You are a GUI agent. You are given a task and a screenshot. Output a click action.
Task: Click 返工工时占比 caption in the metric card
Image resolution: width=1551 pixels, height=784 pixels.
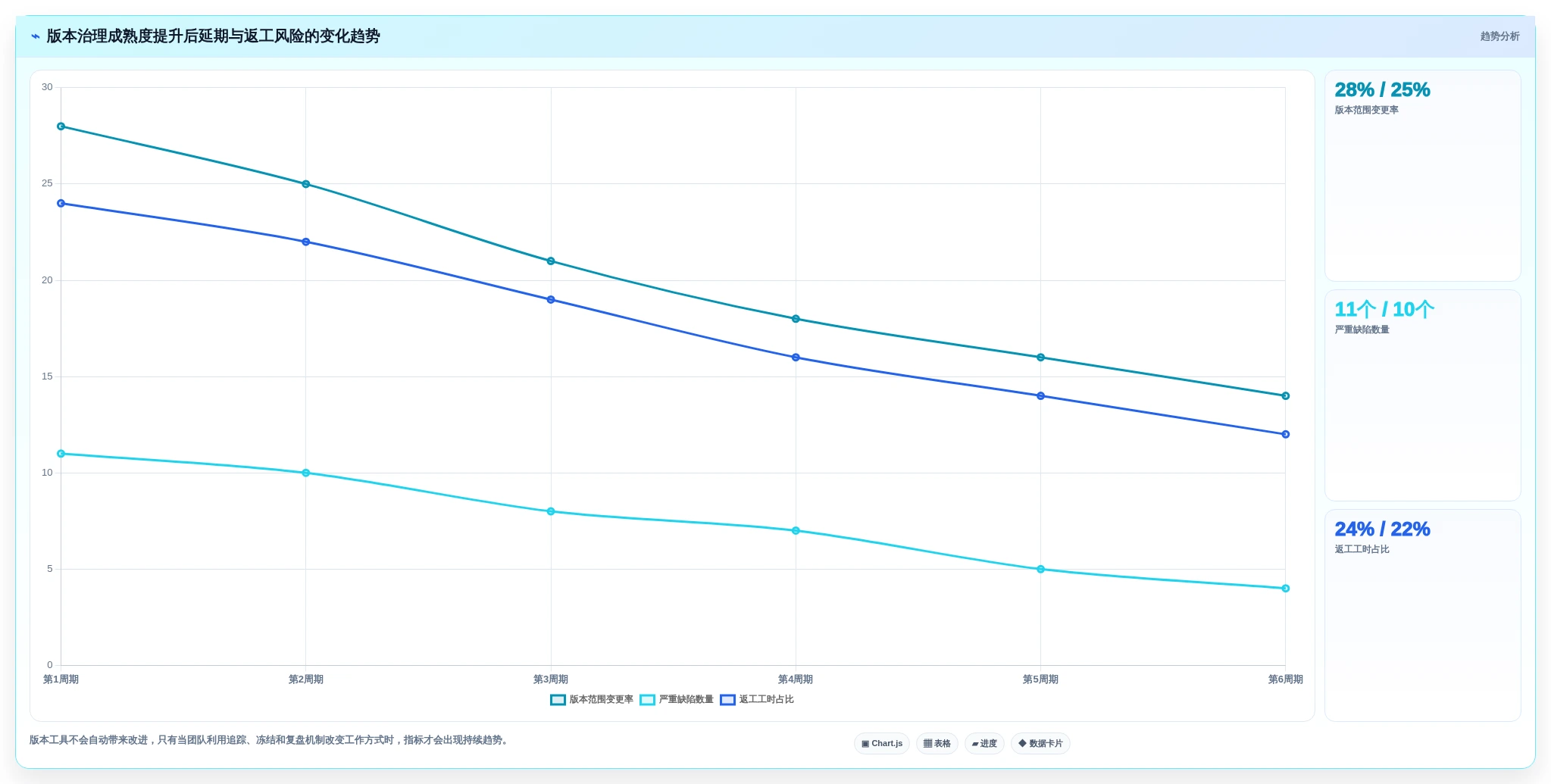[1362, 550]
